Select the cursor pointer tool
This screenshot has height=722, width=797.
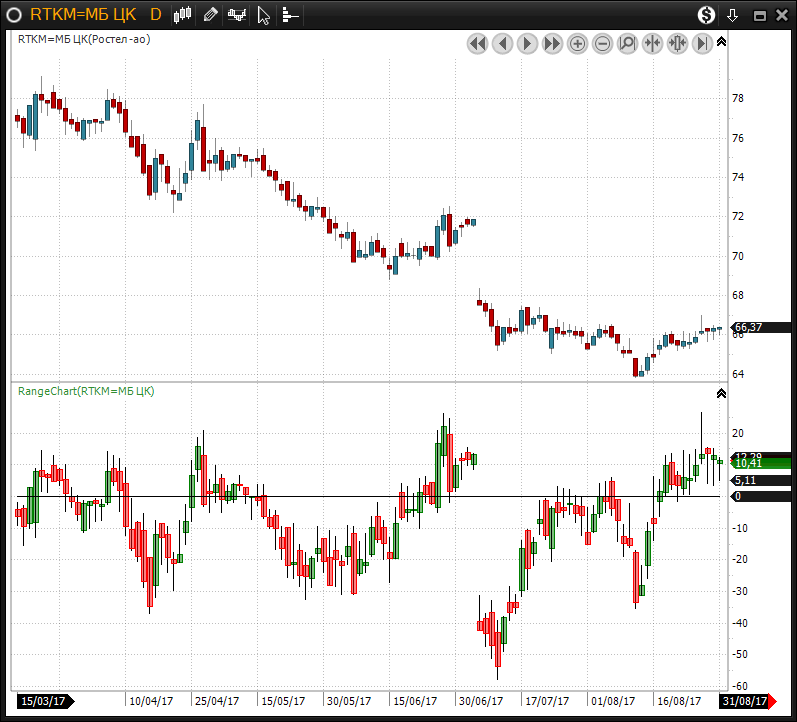coord(264,15)
